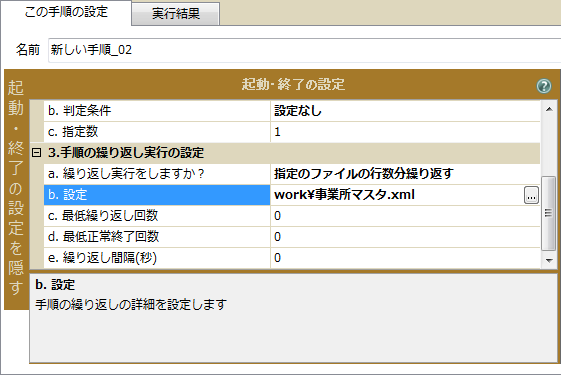Click the 繰り返し間隔(秒) value 0

[405, 258]
